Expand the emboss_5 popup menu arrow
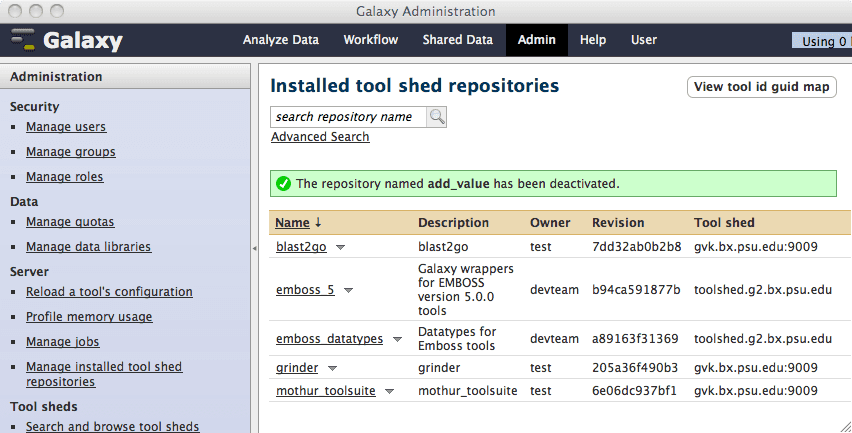The width and height of the screenshot is (852, 433). pos(349,290)
